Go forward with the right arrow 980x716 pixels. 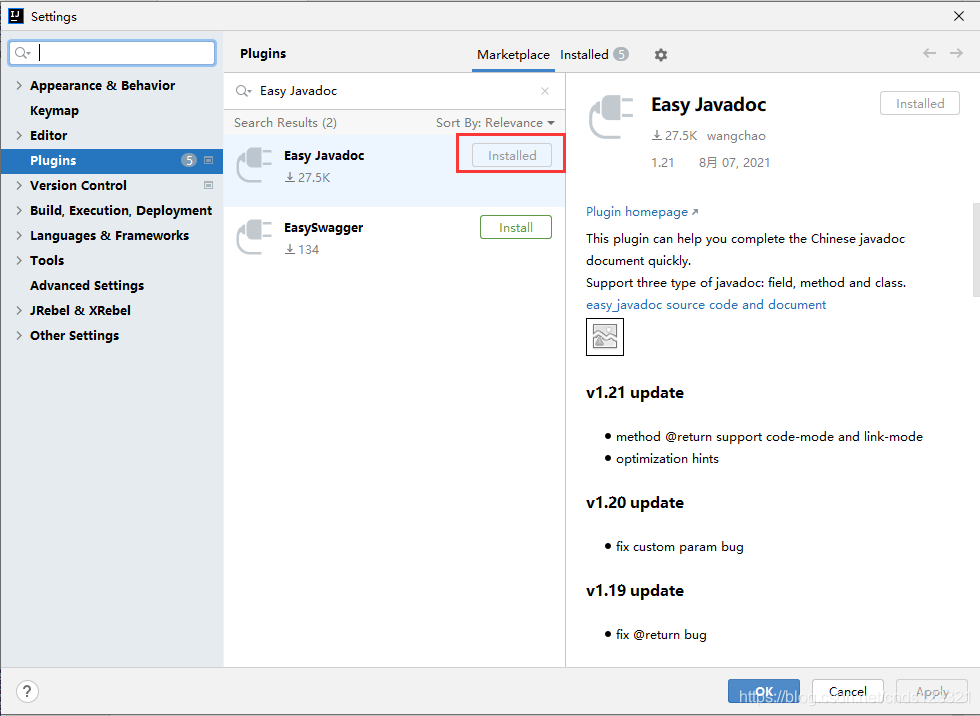(956, 53)
